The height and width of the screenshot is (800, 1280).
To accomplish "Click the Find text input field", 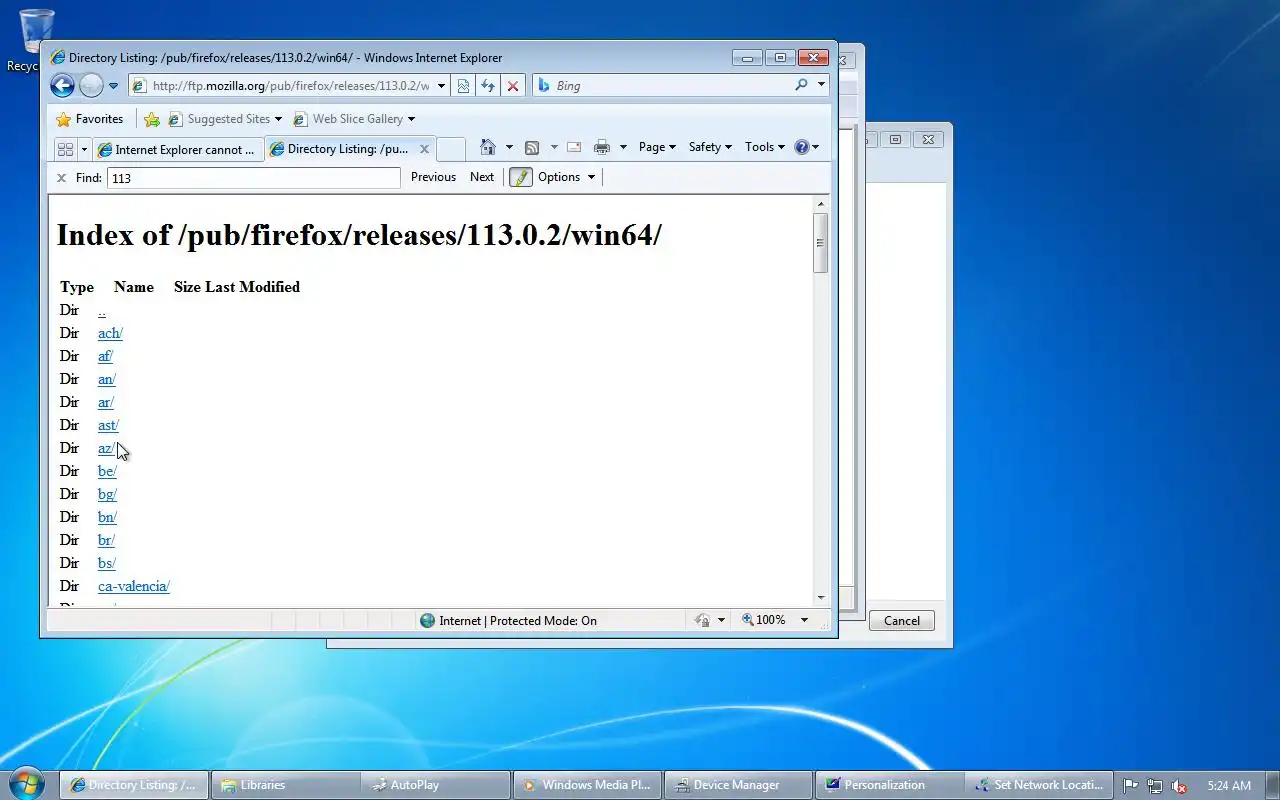I will 254,178.
